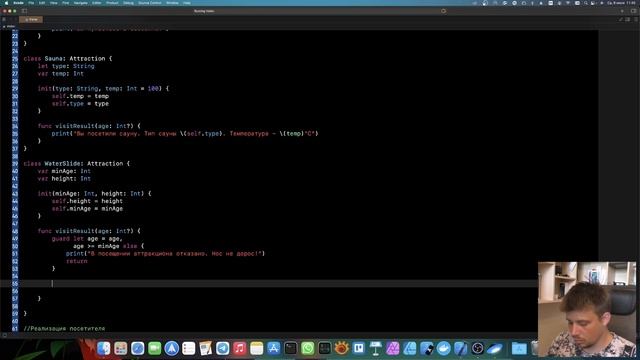
Task: Click the 'let type: String' line
Action: (x=66, y=66)
